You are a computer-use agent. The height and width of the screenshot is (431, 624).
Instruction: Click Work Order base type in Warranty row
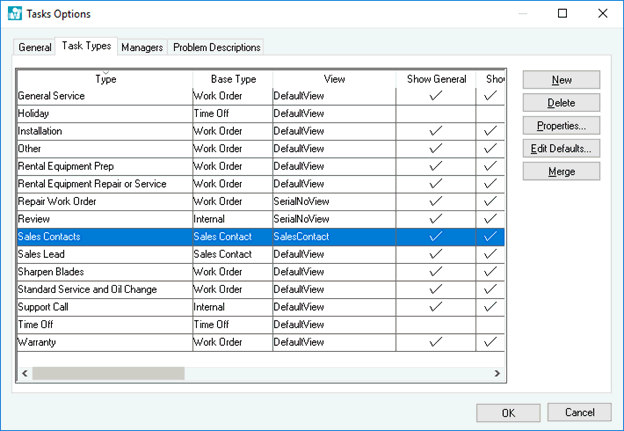tap(233, 342)
